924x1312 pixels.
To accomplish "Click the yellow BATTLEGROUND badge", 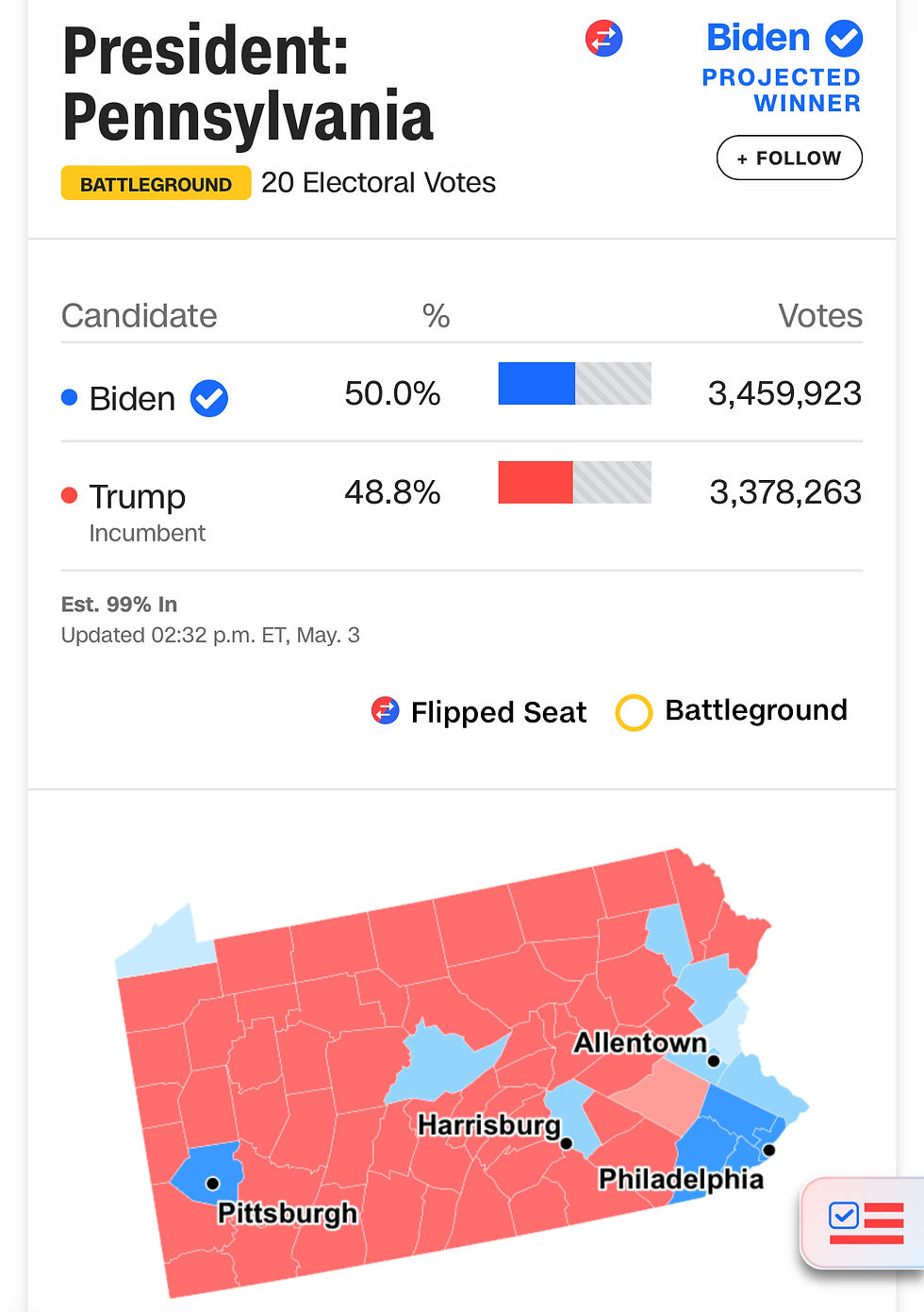I will click(156, 184).
